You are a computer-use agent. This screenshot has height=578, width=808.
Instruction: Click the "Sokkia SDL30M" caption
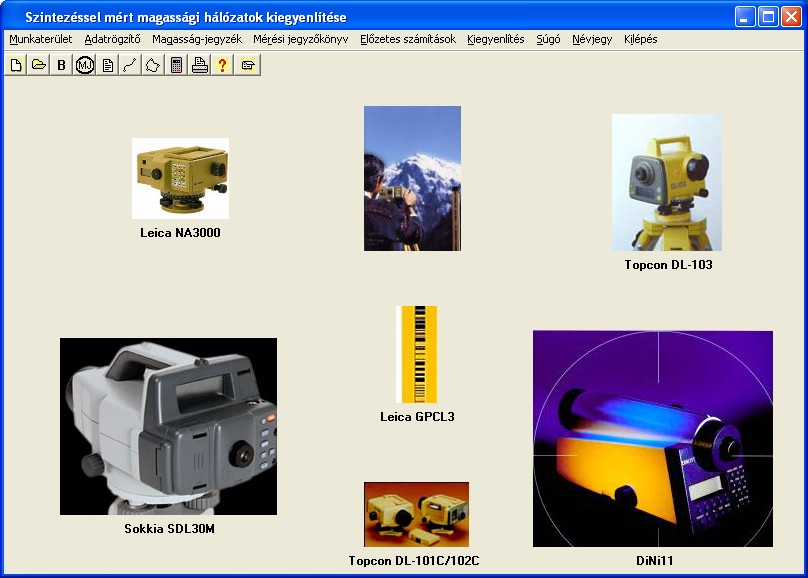coord(170,529)
